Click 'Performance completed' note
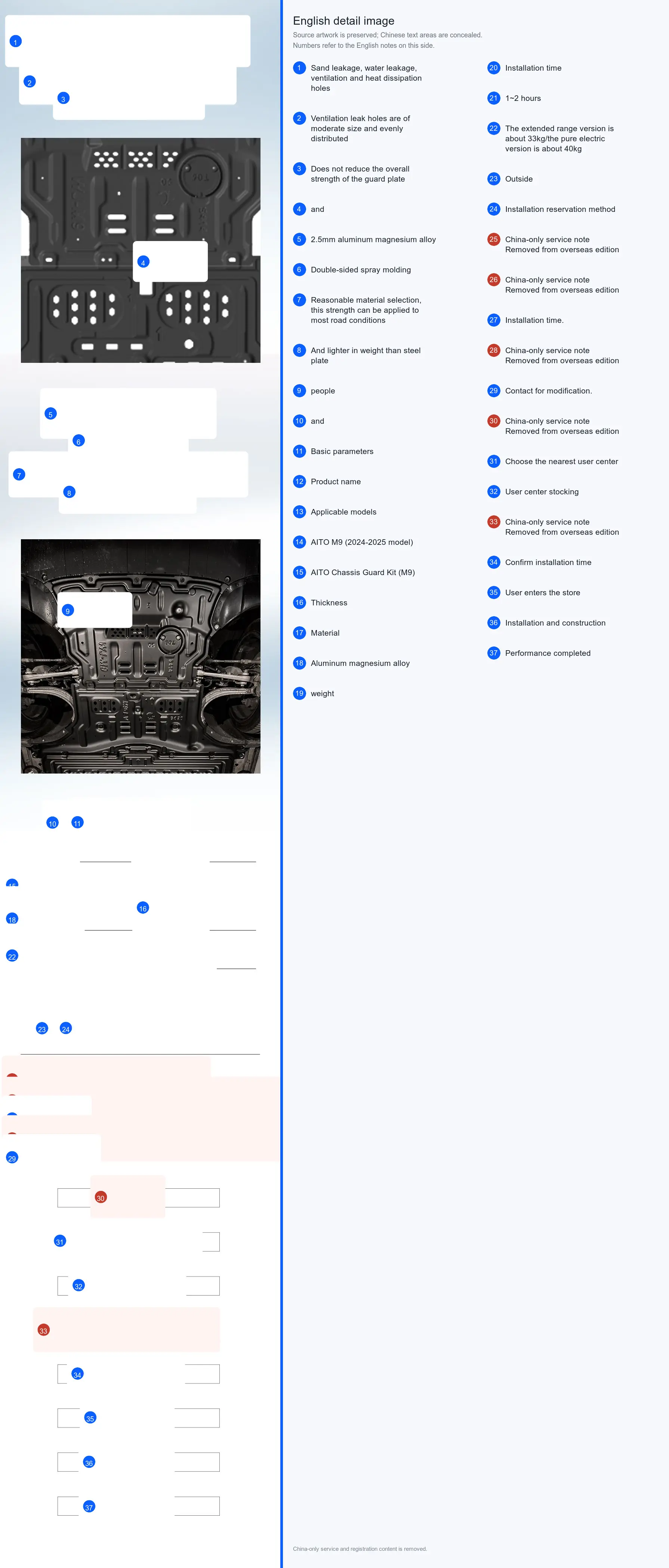 point(548,653)
